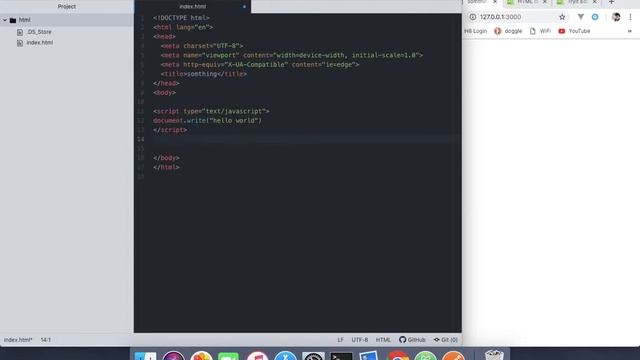Open Photos from the Dock
This screenshot has width=640, height=360.
[x=201, y=356]
